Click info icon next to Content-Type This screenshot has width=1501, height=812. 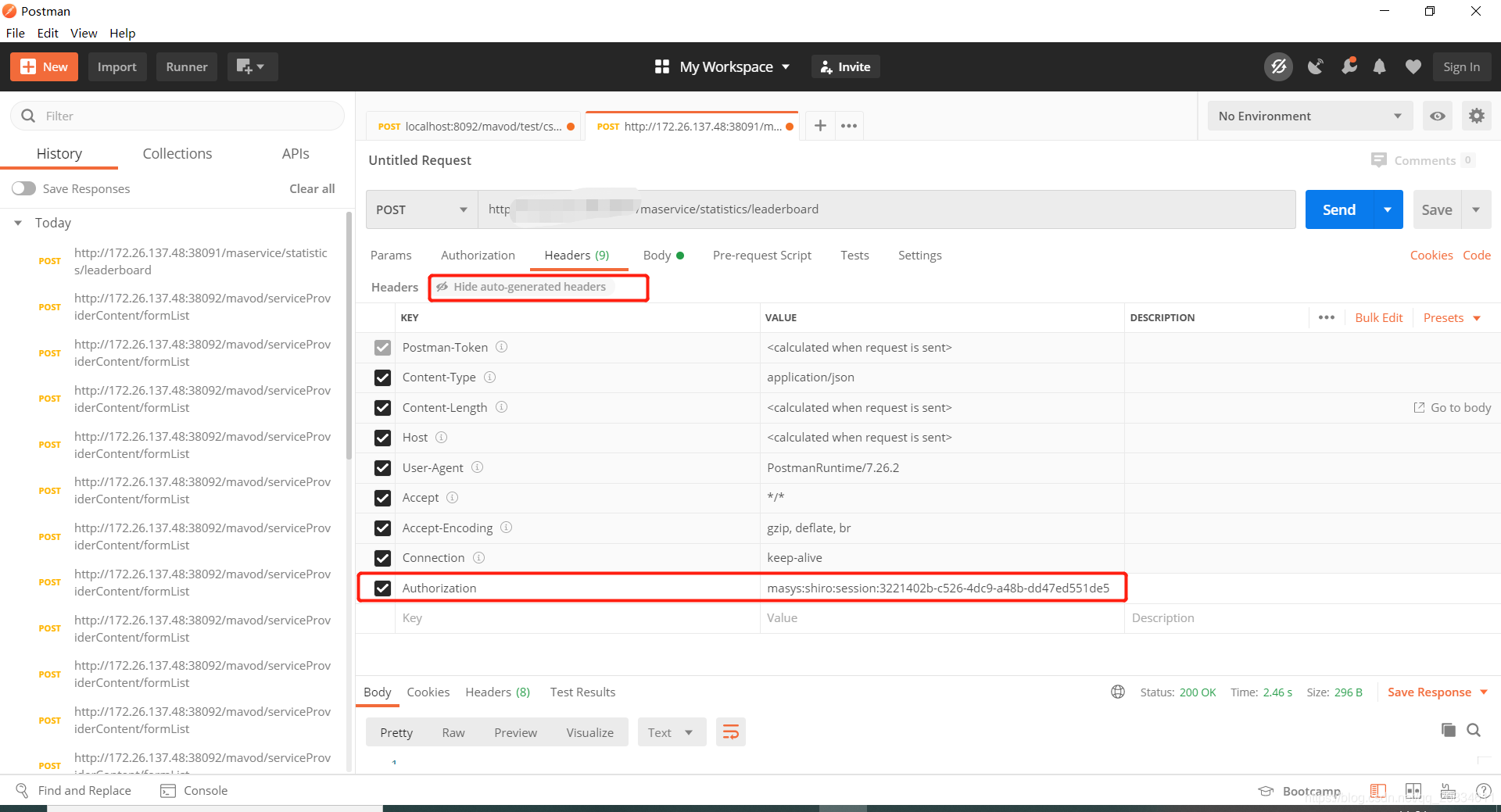tap(490, 377)
